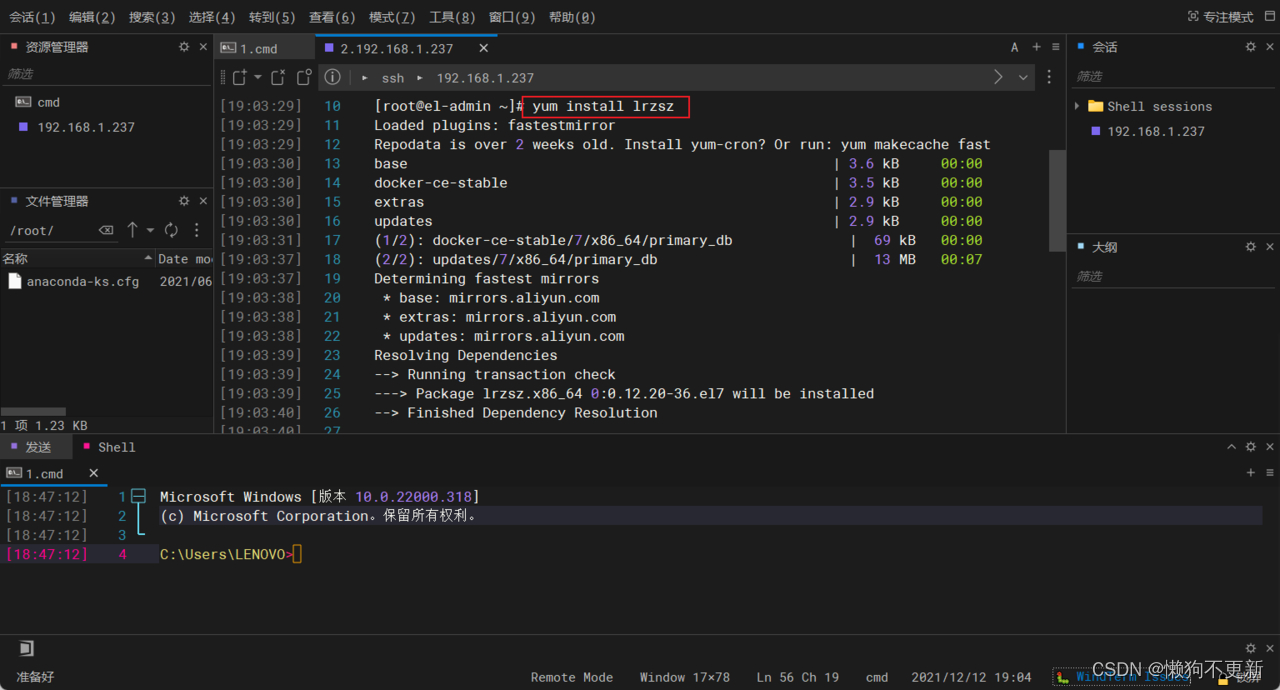Open the 搜索 (Search) menu
The image size is (1280, 690).
(x=152, y=17)
